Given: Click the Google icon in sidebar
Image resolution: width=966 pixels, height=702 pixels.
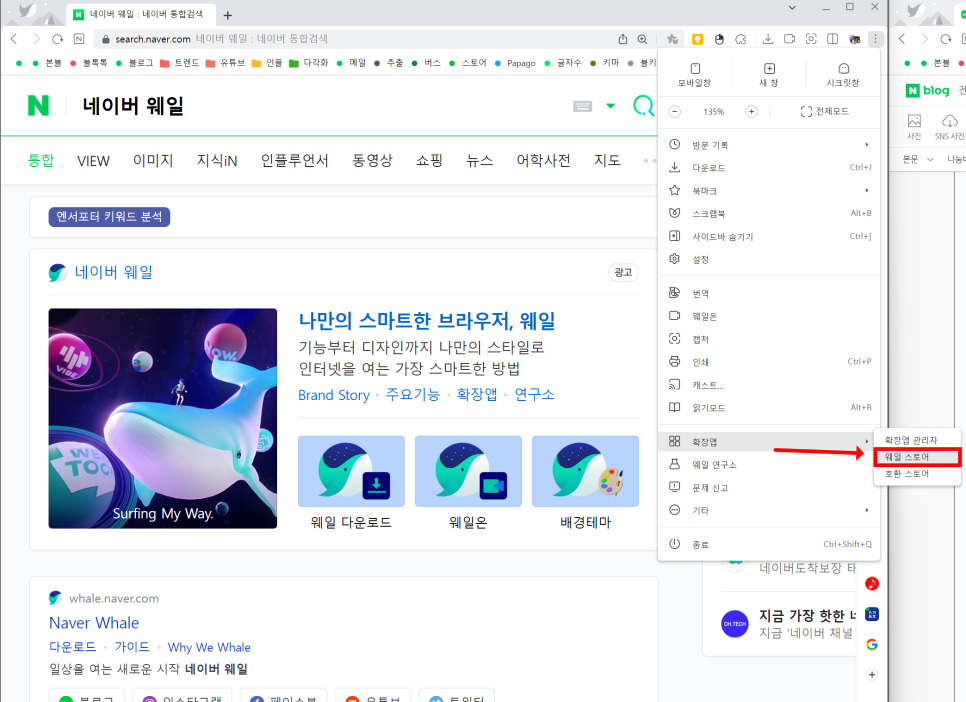Looking at the screenshot, I should 872,644.
